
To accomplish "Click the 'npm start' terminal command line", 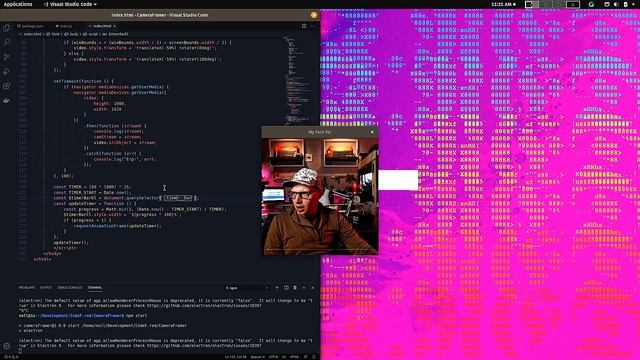I will pyautogui.click(x=83, y=316).
